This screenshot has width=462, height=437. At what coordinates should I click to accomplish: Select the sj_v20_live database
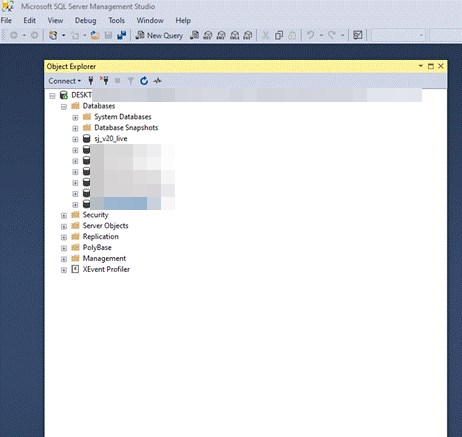(x=111, y=139)
